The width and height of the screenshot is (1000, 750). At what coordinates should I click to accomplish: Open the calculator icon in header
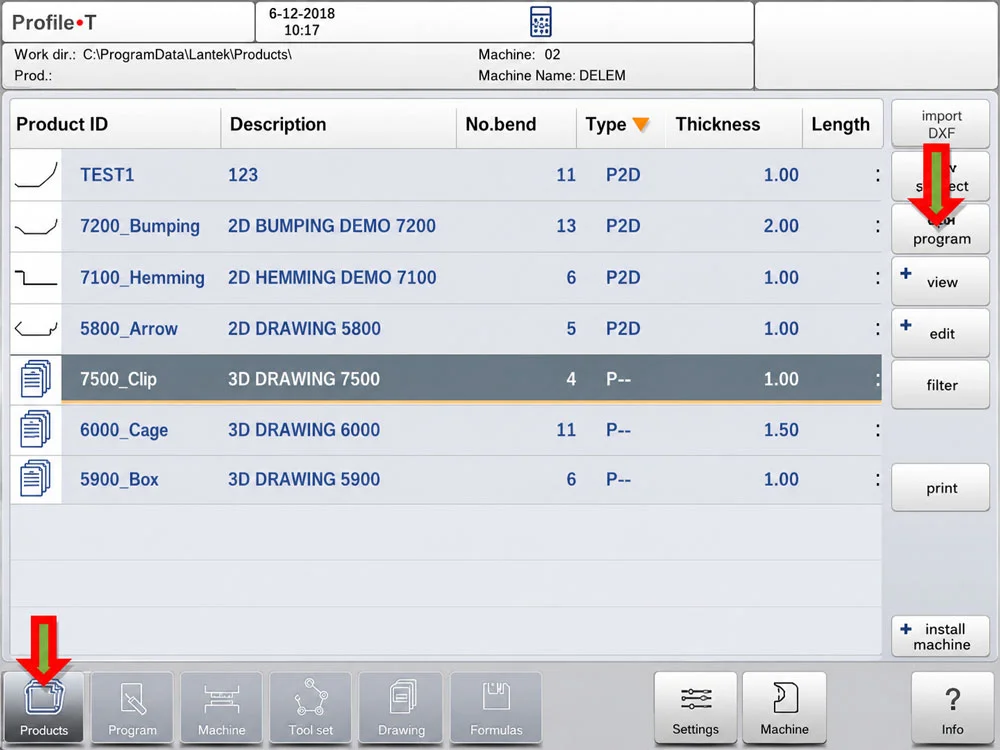click(541, 22)
